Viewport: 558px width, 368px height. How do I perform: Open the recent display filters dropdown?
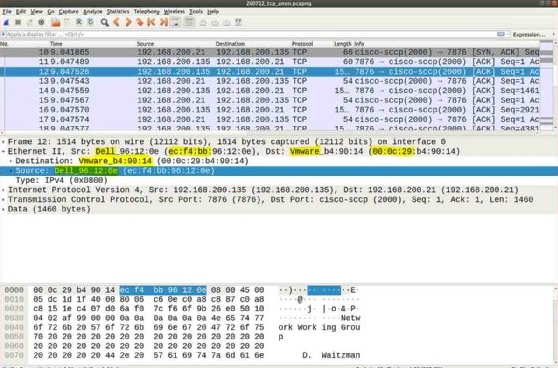(x=508, y=35)
